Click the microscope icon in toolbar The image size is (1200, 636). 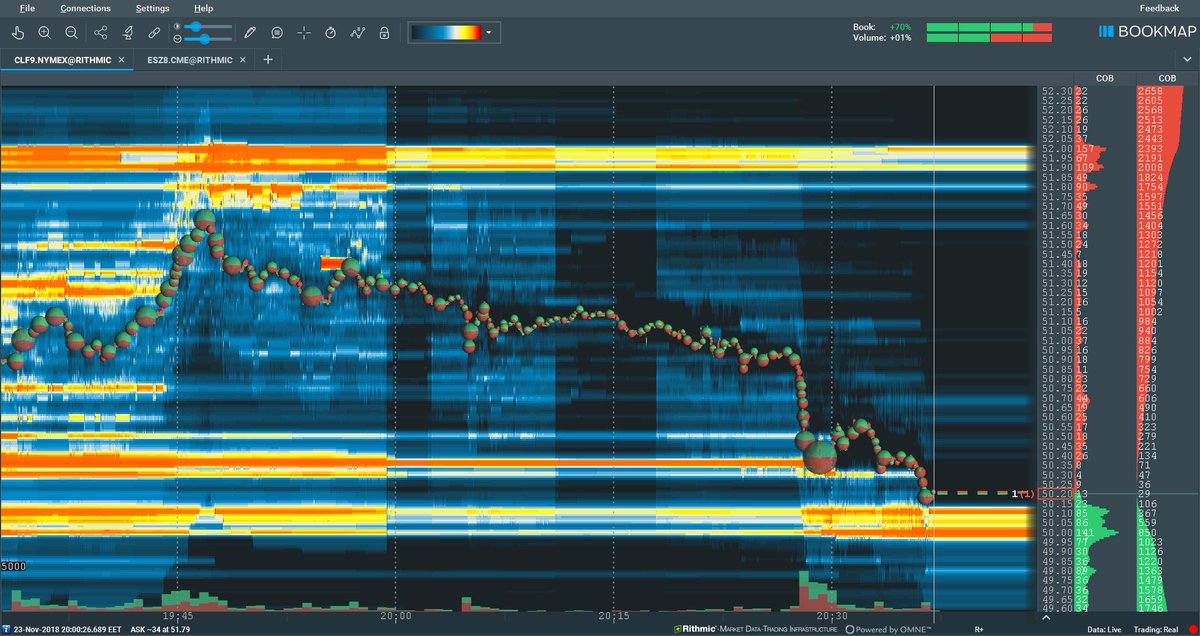tap(128, 33)
